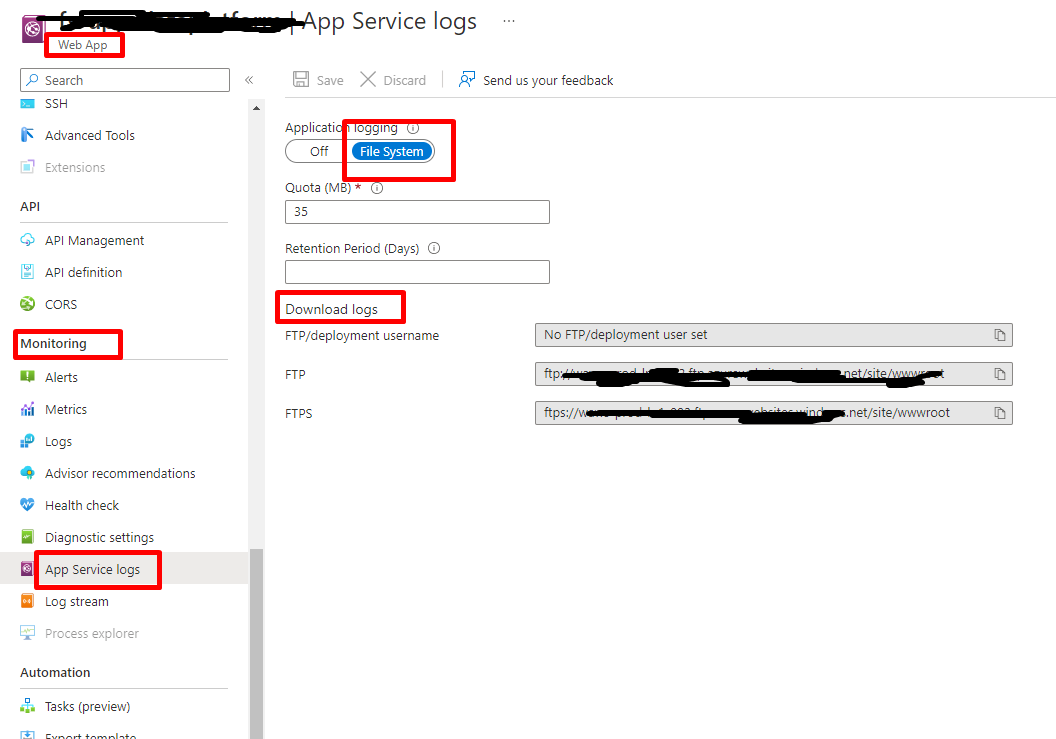Image resolution: width=1056 pixels, height=739 pixels.
Task: Click the Advisor recommendations icon
Action: point(27,473)
